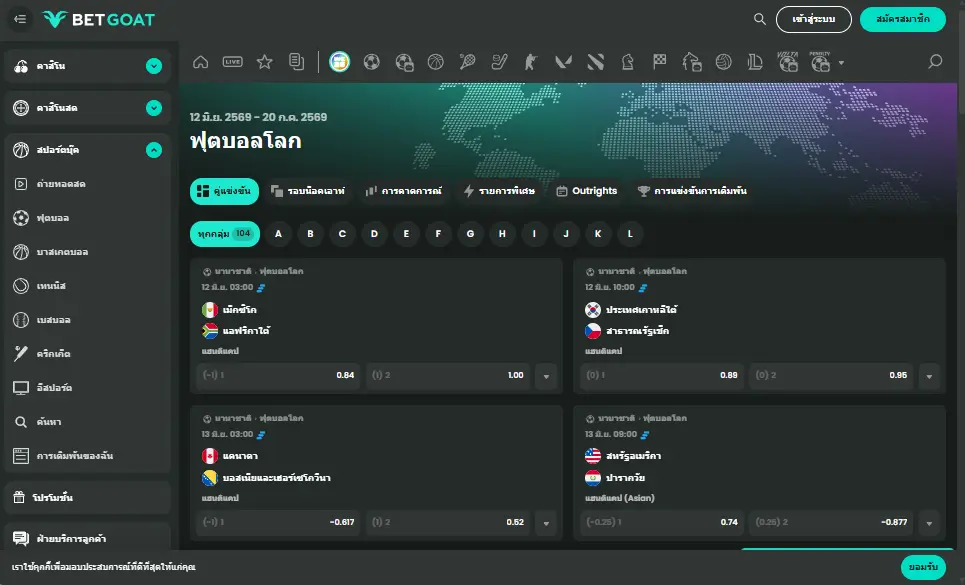Open ฟุตบอล in the sidebar
Viewport: 965px width, 585px height.
pyautogui.click(x=87, y=218)
